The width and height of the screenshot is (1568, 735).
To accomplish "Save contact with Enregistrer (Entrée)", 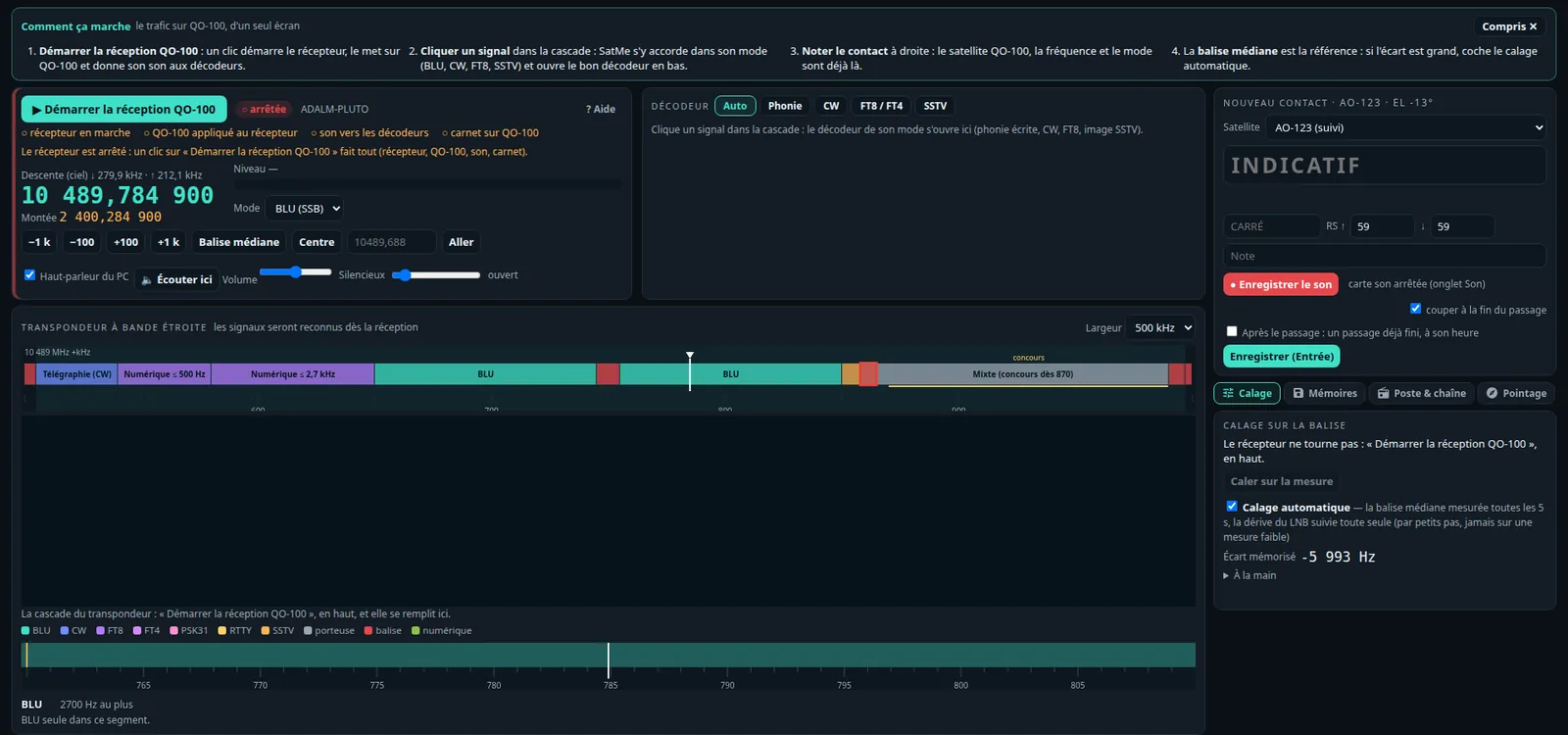I will 1281,357.
